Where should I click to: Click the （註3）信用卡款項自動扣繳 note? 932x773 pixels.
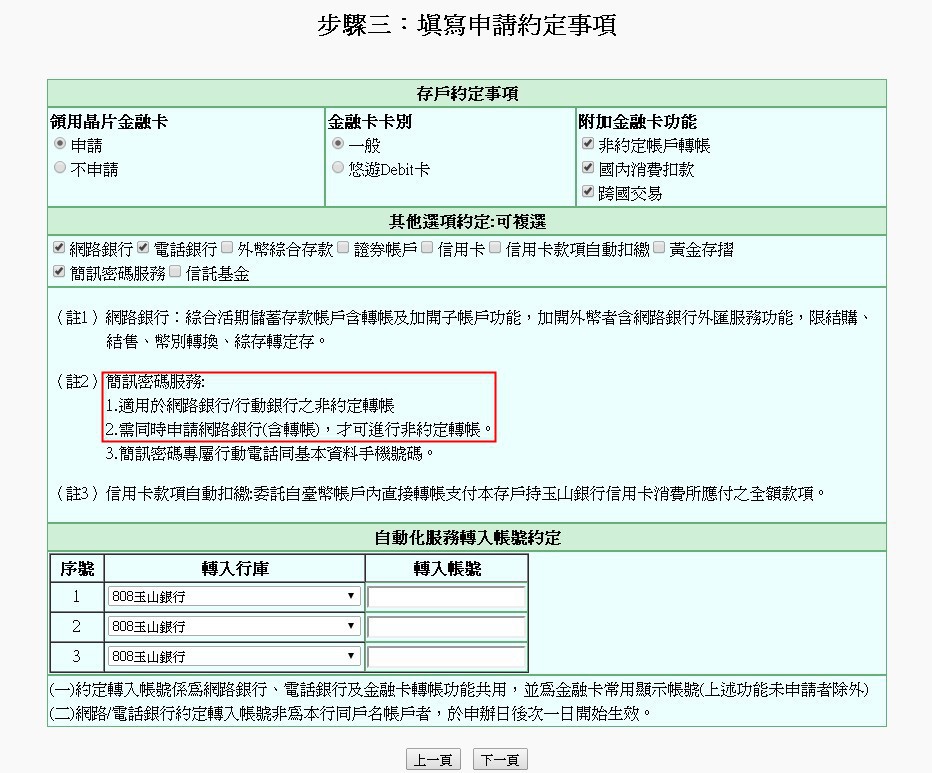point(440,494)
